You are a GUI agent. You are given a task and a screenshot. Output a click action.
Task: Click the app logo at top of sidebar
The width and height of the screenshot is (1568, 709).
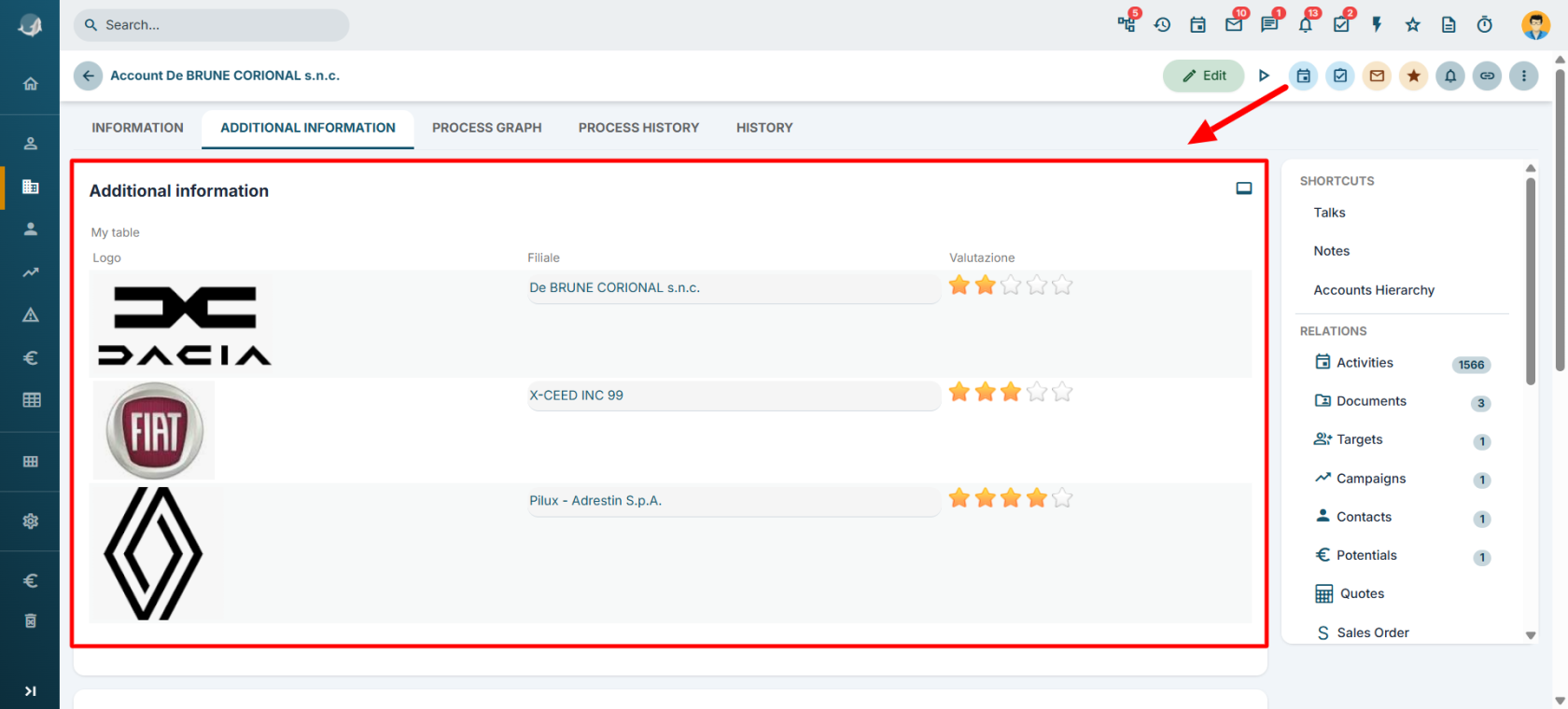pyautogui.click(x=30, y=25)
